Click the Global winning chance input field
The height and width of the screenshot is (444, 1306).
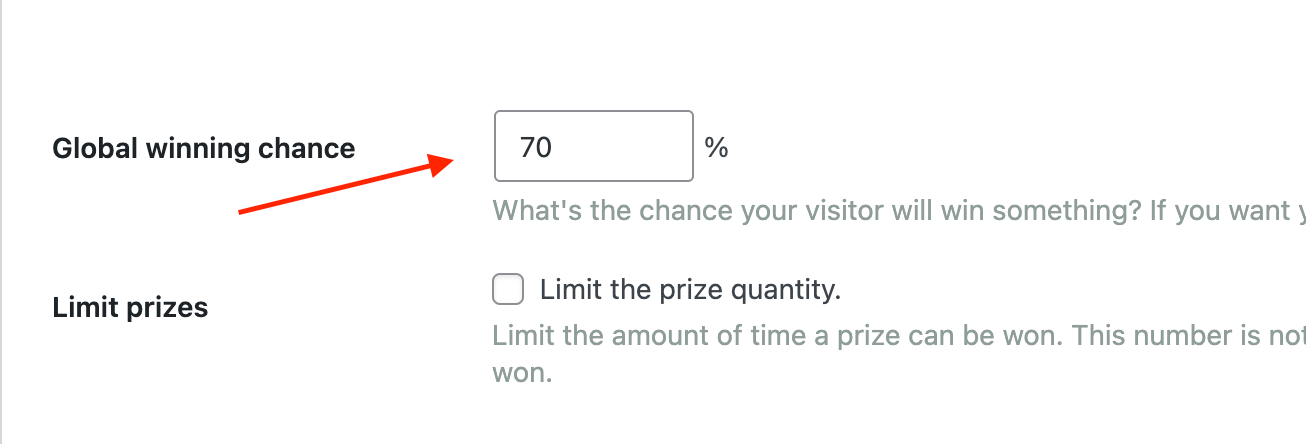594,146
